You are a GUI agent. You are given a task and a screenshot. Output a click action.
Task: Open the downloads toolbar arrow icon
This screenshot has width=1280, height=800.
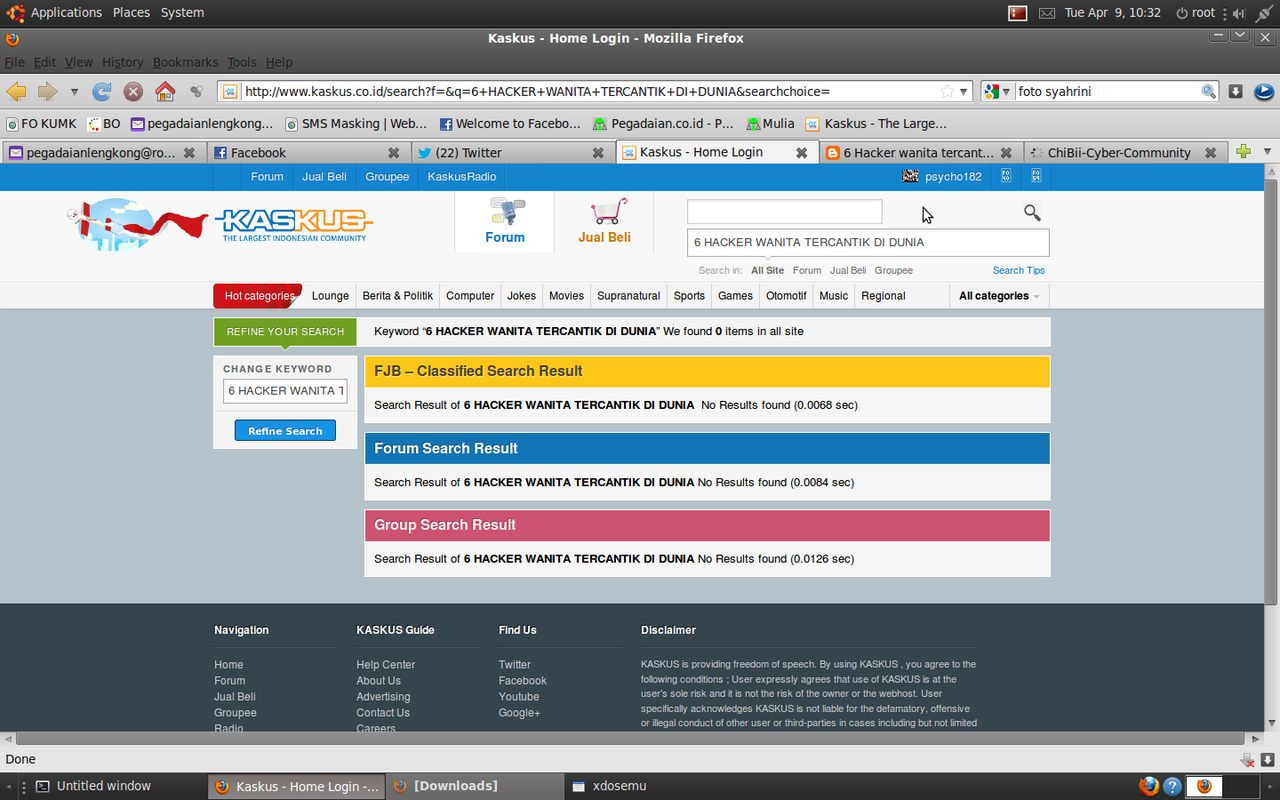click(x=1235, y=91)
